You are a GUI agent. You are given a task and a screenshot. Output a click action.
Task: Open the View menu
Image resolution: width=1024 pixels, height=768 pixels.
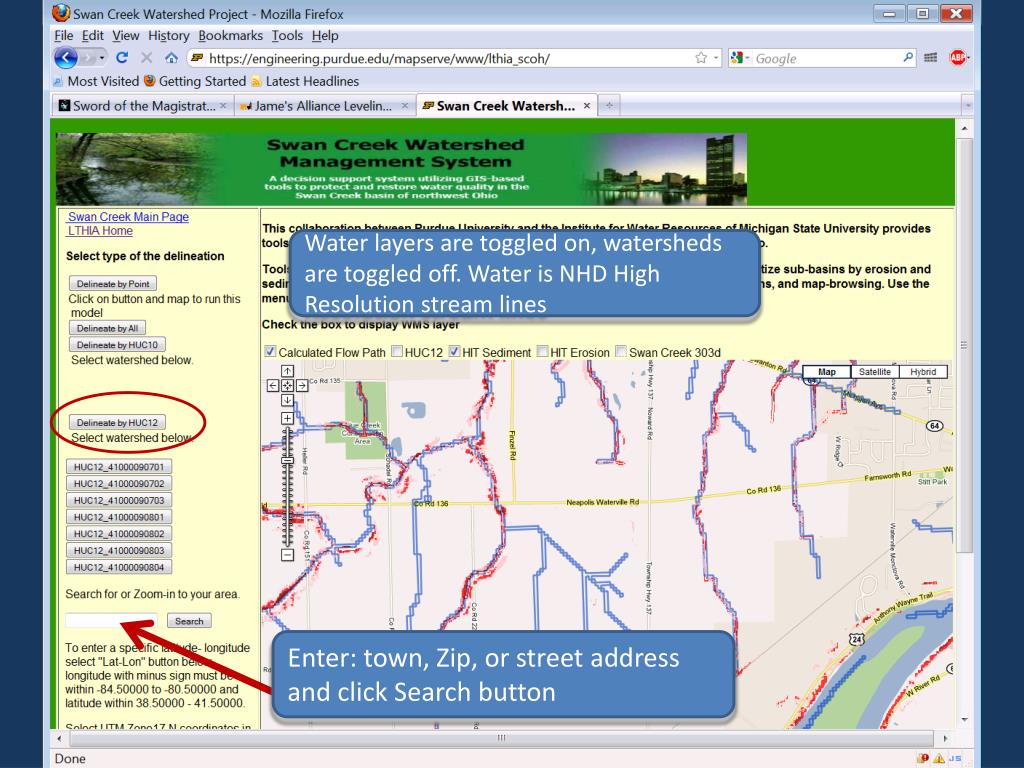tap(125, 36)
